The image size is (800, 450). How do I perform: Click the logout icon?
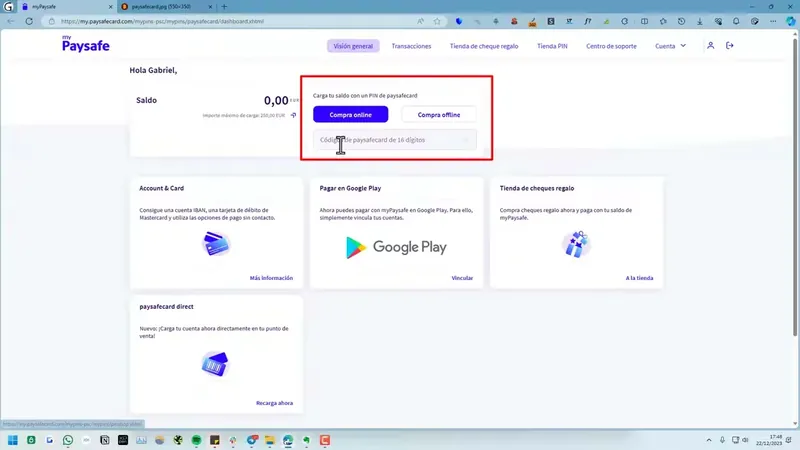click(x=730, y=46)
